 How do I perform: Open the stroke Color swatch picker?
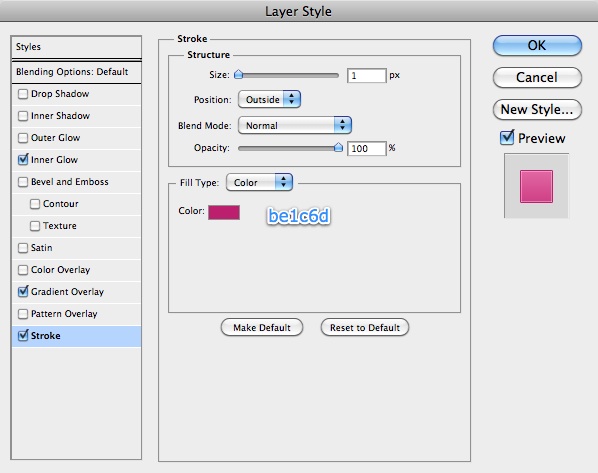pyautogui.click(x=224, y=212)
